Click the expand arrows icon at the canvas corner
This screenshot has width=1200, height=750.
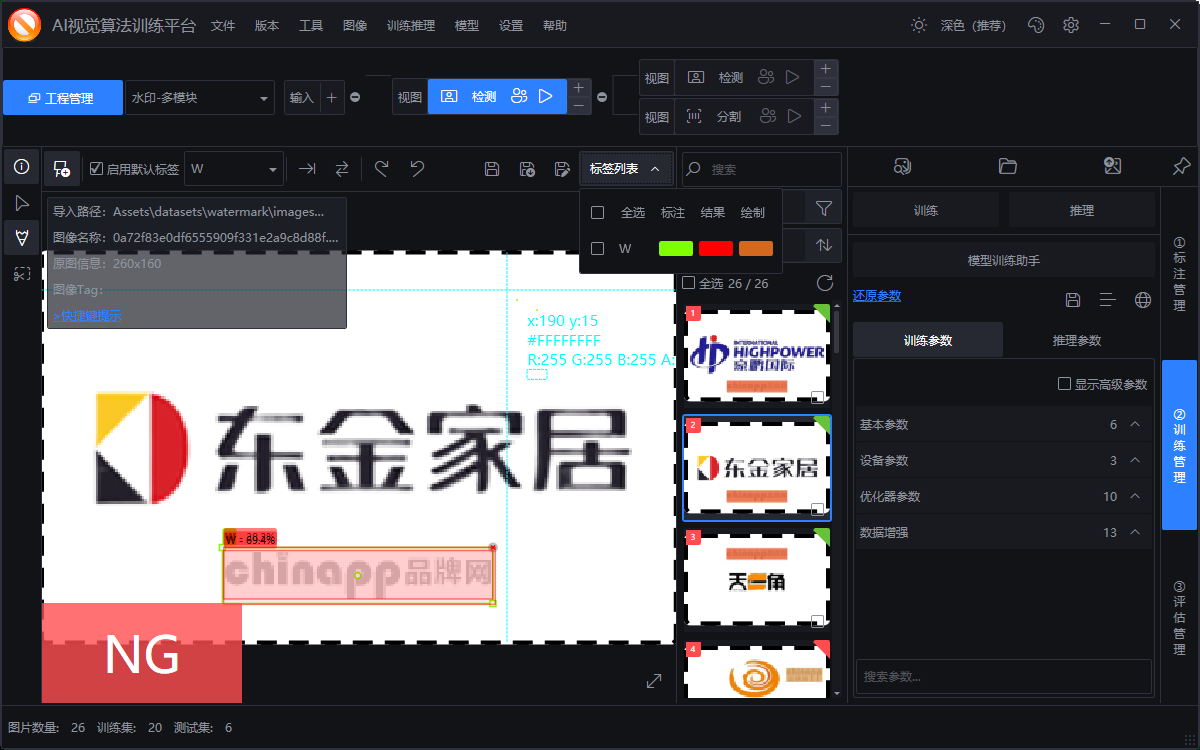click(x=654, y=681)
